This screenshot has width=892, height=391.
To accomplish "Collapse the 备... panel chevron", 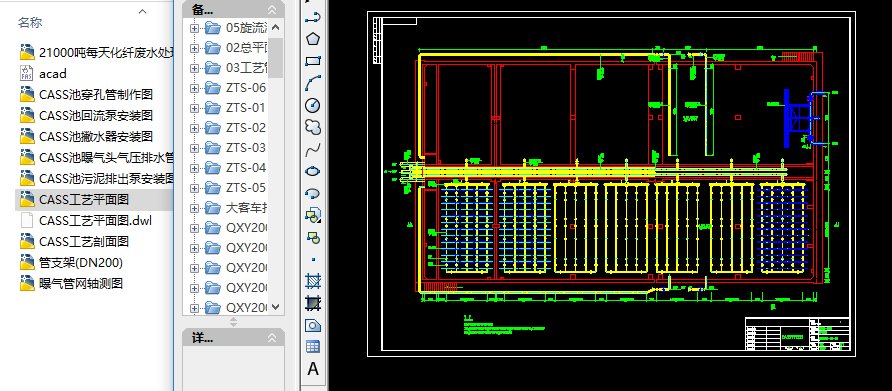I will (x=272, y=9).
